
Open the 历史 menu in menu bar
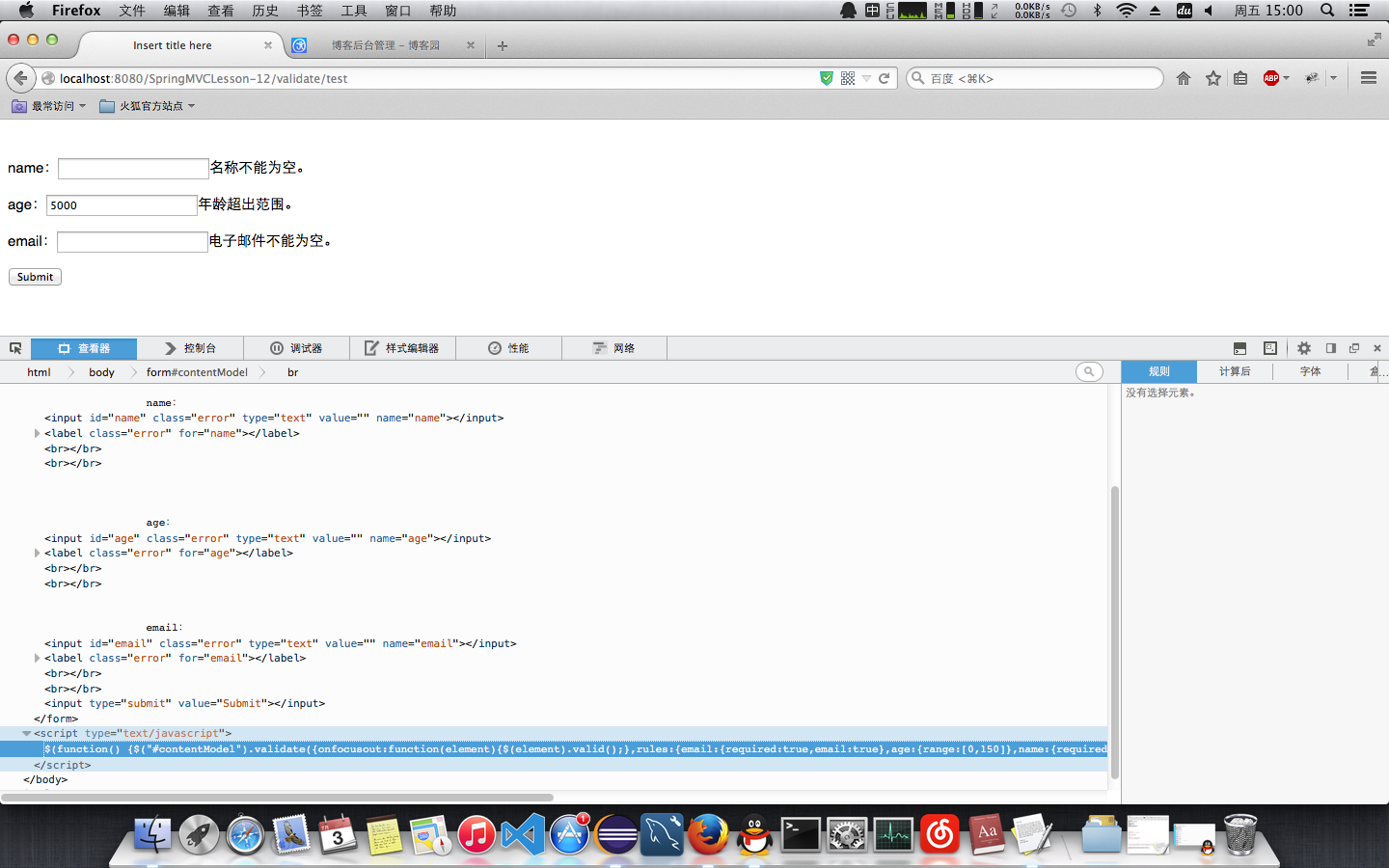pyautogui.click(x=265, y=11)
